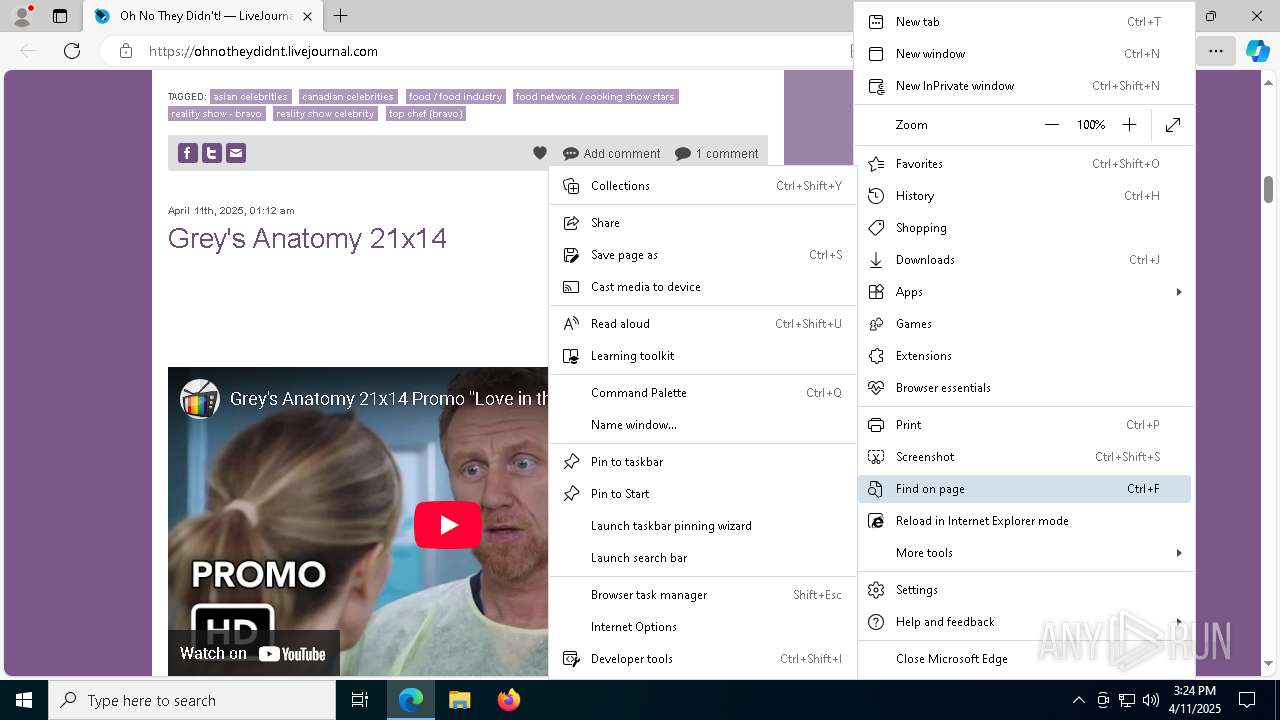Play the Grey's Anatomy promo video

(448, 524)
